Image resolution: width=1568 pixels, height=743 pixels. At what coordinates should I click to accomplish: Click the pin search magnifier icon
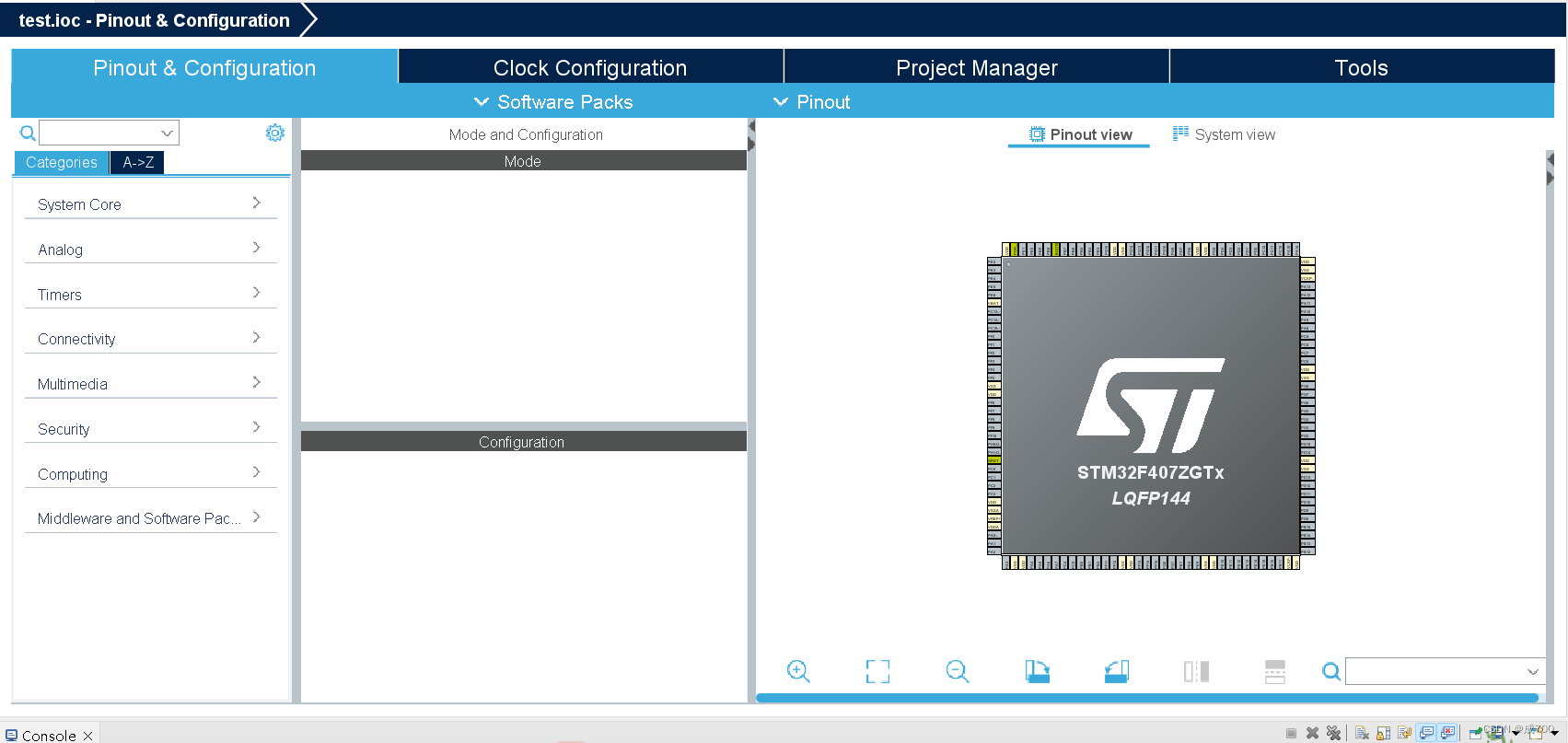[x=1331, y=671]
